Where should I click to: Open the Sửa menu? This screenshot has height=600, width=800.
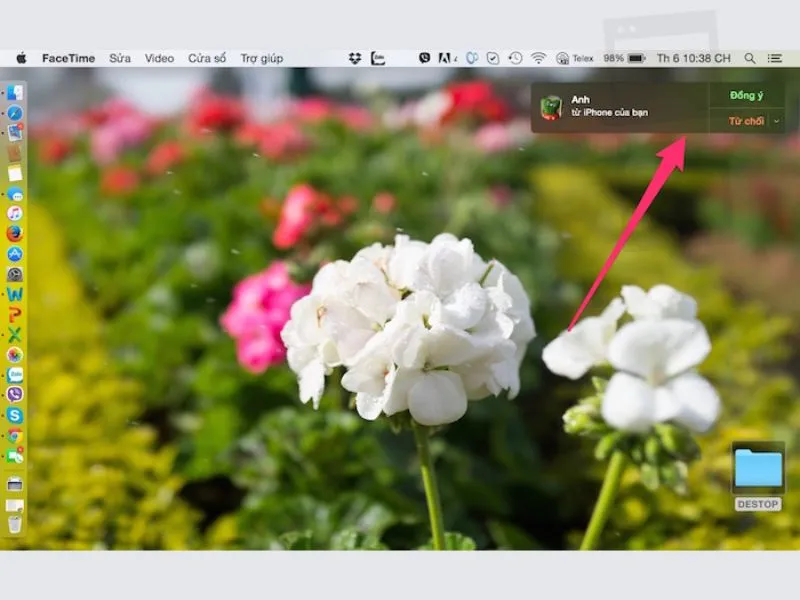tap(120, 58)
